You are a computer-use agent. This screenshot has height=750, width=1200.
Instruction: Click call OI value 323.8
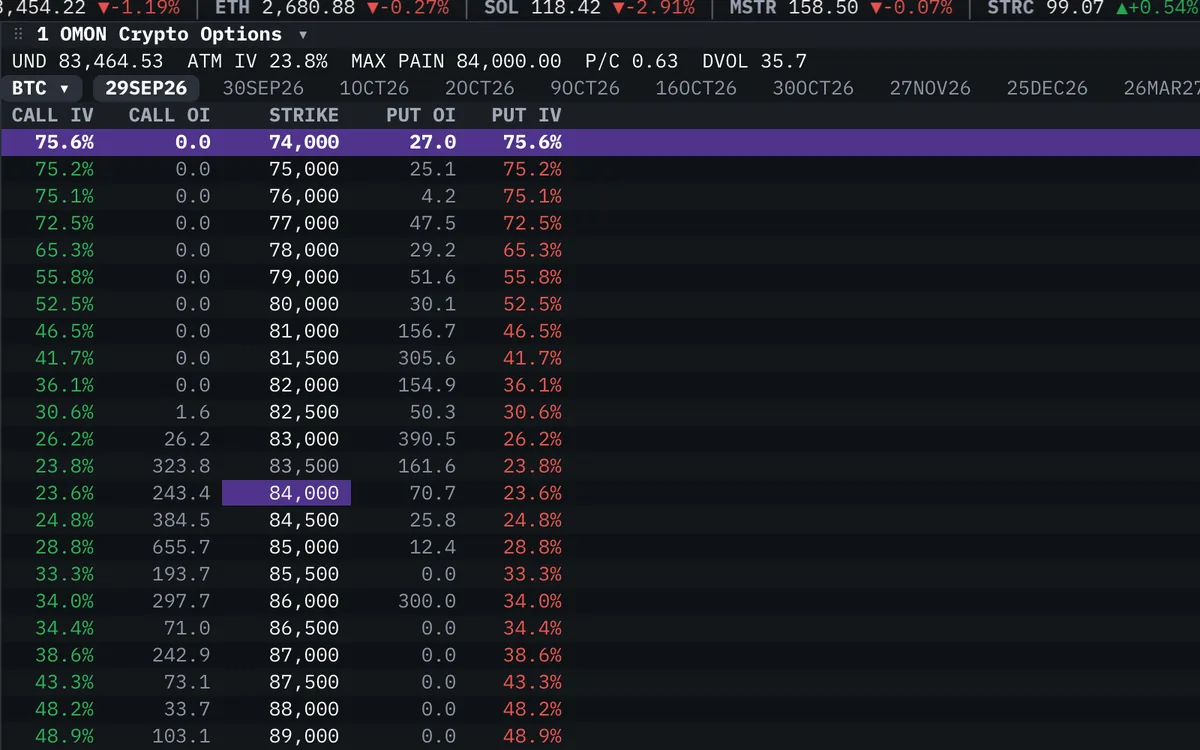click(x=182, y=466)
